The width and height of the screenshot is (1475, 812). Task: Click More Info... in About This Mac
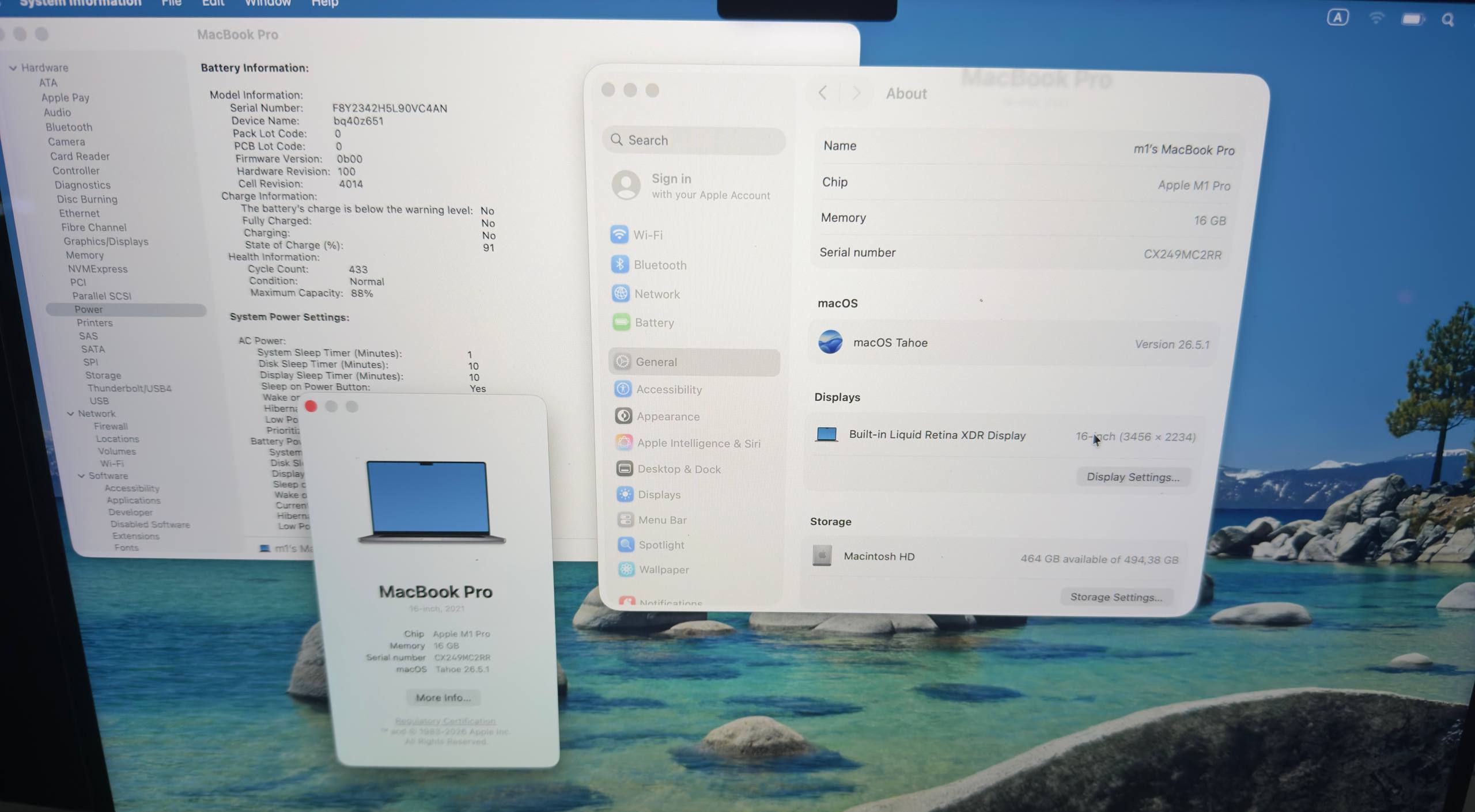pos(443,697)
